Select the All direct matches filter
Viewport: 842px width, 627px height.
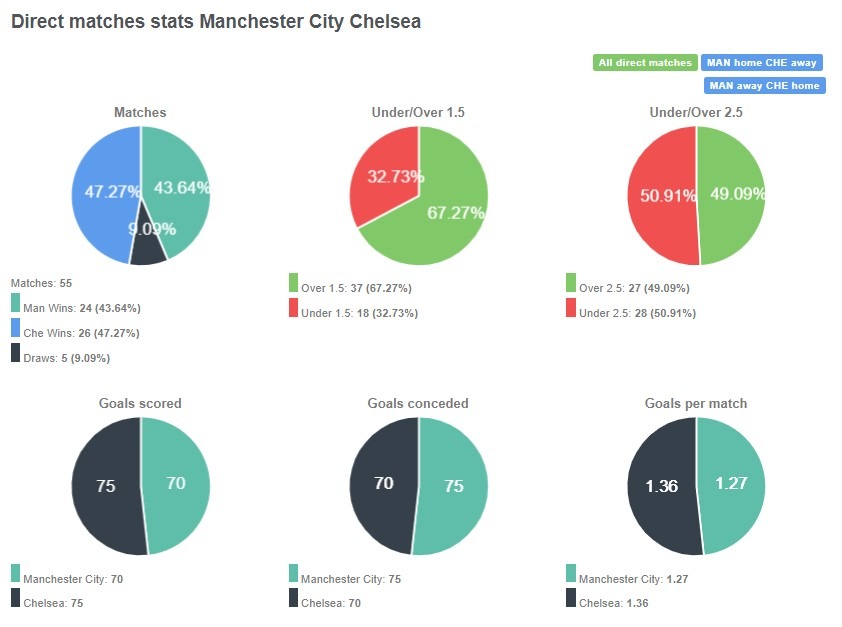[646, 62]
